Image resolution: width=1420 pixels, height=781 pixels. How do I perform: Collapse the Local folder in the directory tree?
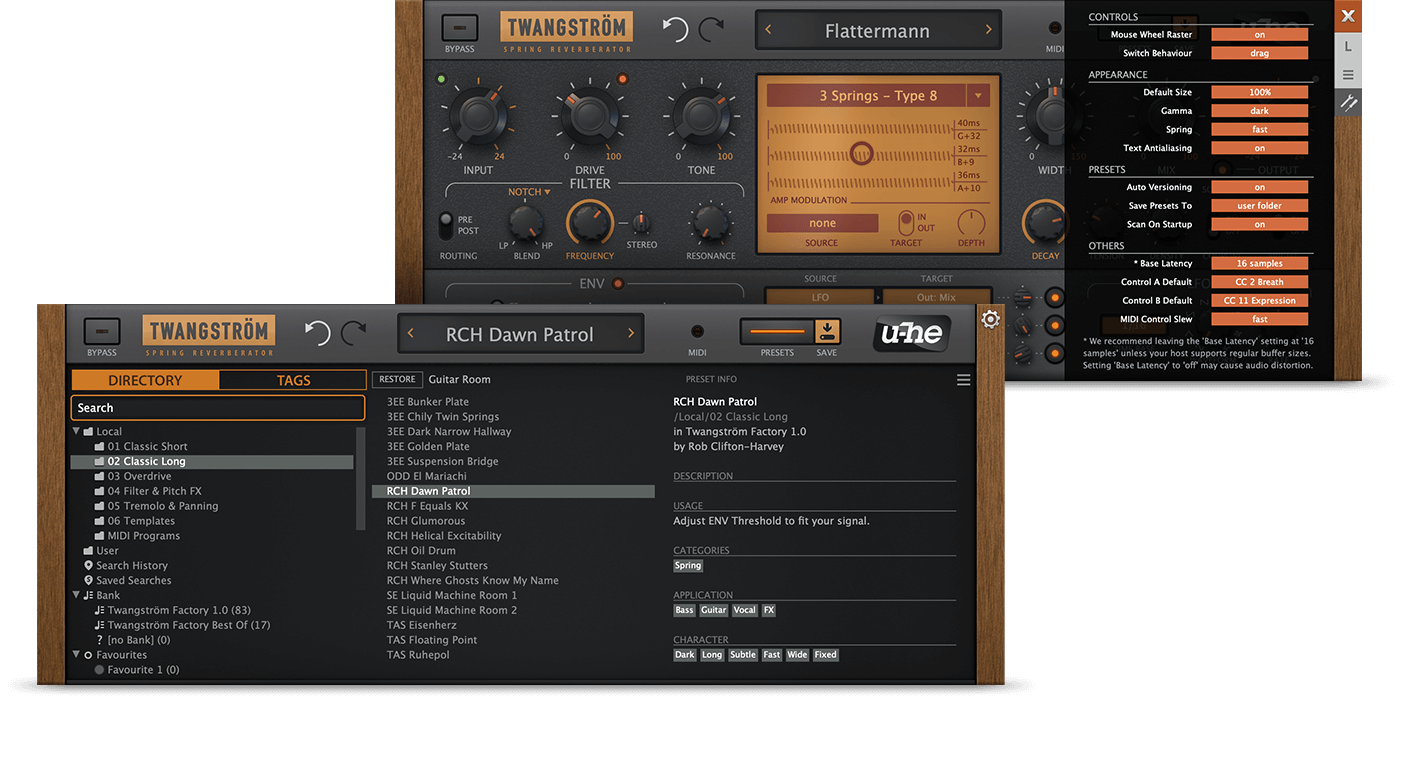76,430
